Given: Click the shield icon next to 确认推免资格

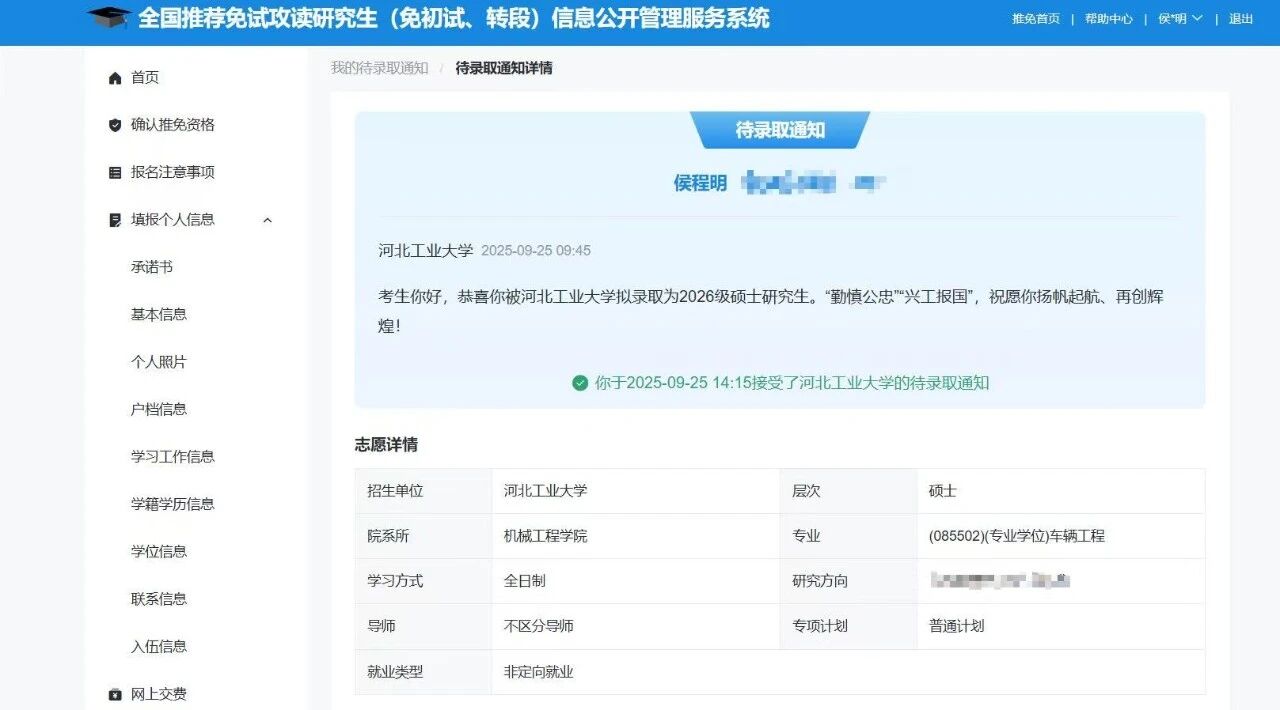Looking at the screenshot, I should coord(113,124).
